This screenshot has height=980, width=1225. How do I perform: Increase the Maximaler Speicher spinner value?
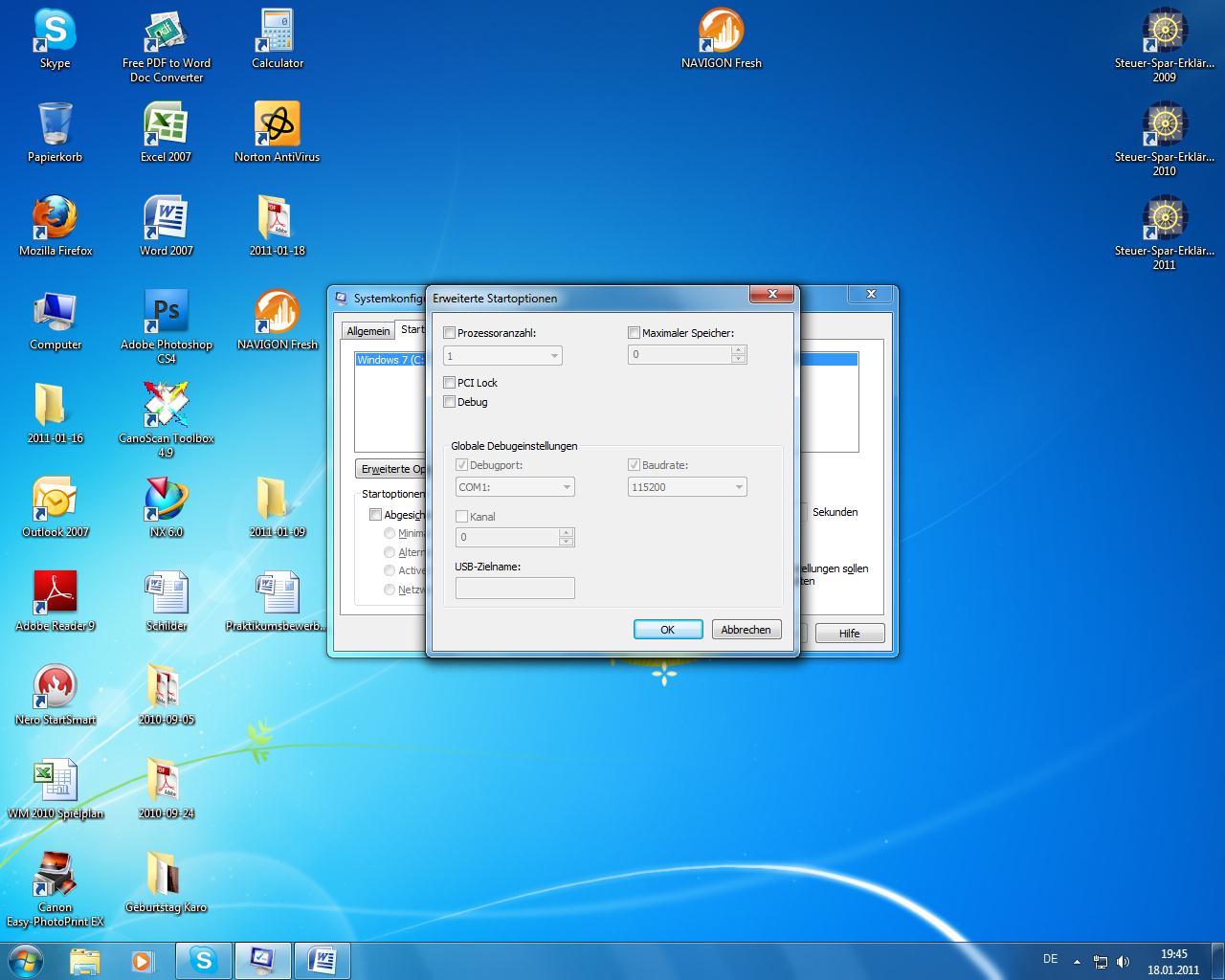click(x=738, y=350)
